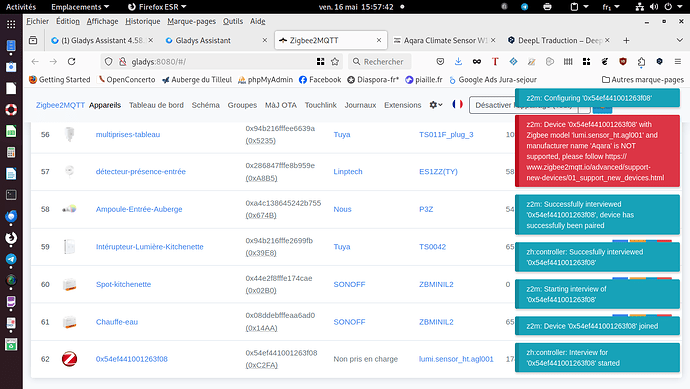Open the Firefox ESR application menu
Image resolution: width=690 pixels, height=389 pixels.
157,7
